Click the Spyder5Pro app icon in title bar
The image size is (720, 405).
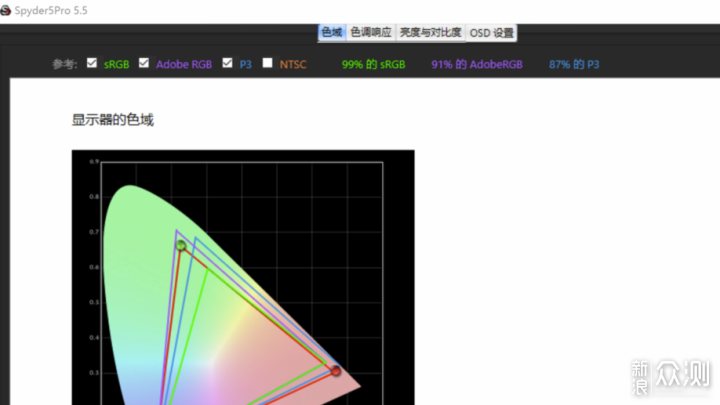5,10
